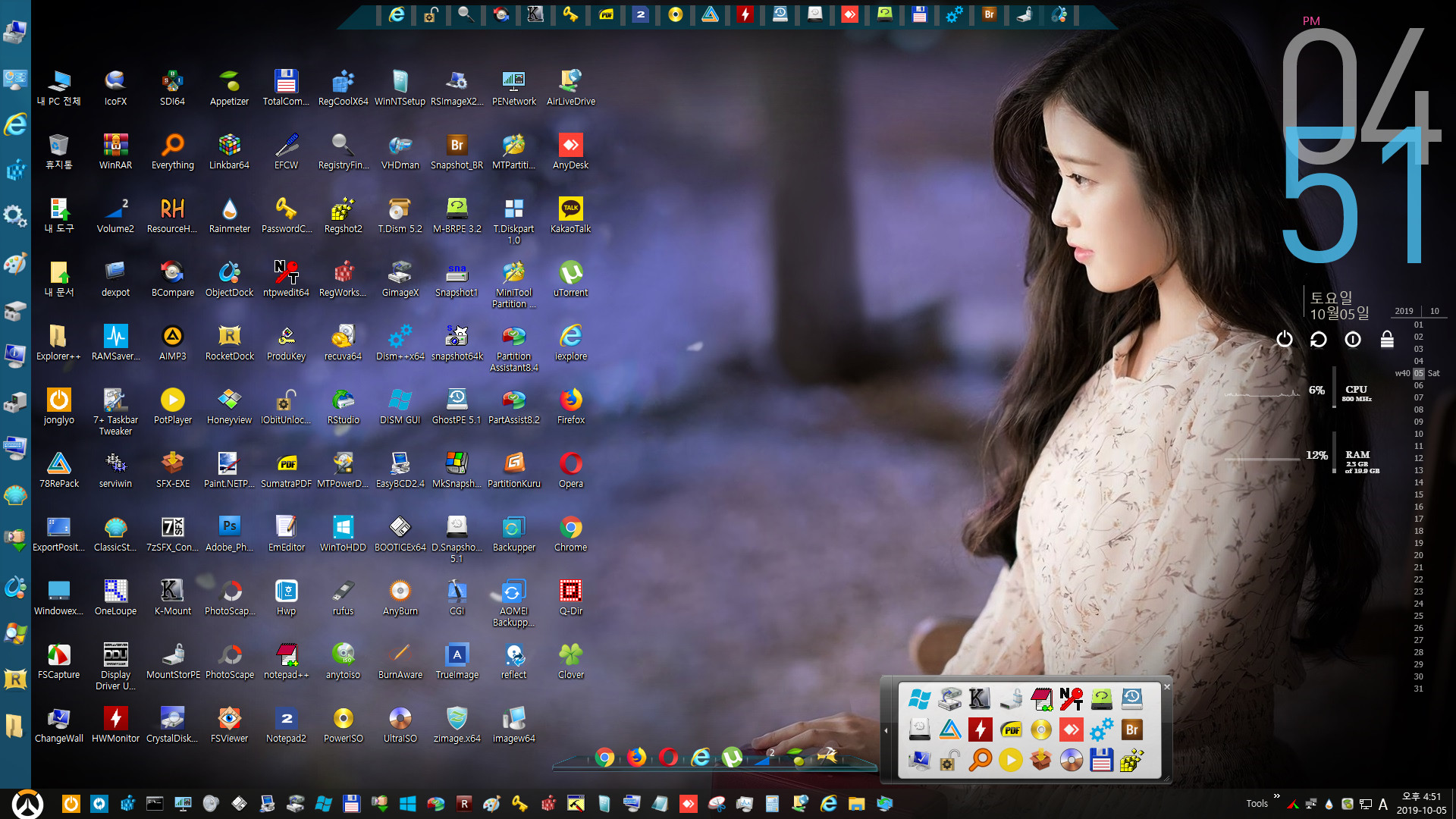The height and width of the screenshot is (819, 1456).
Task: Launch the TrueImage desktop icon
Action: (457, 661)
